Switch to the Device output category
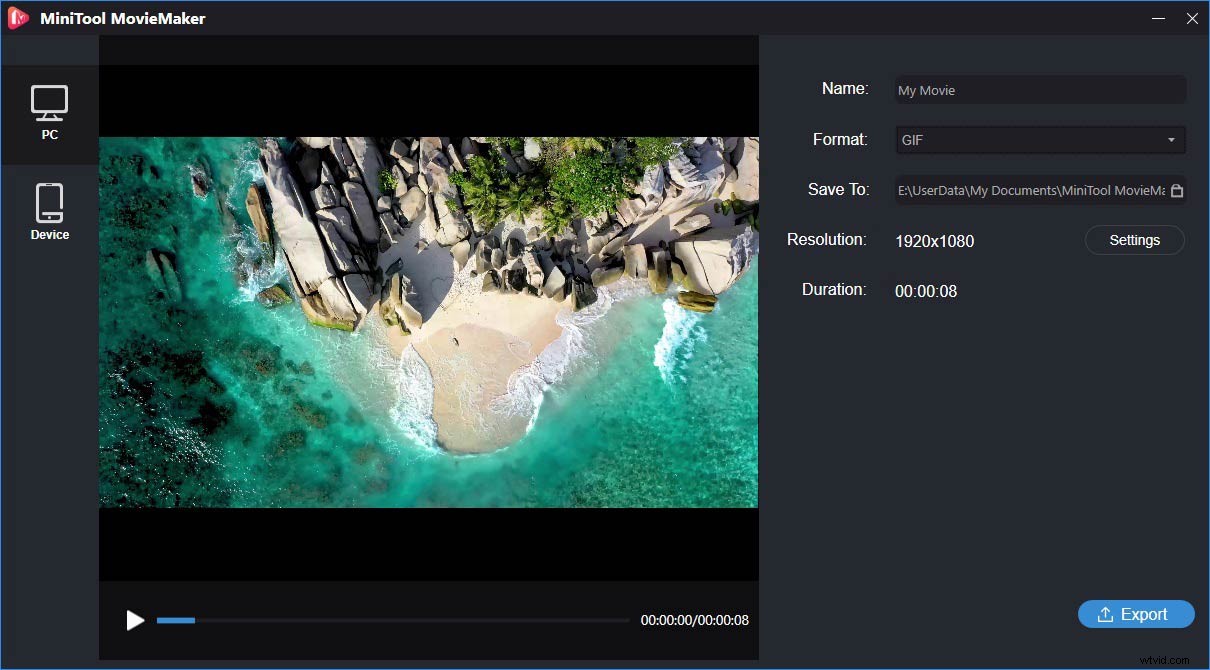 click(x=50, y=210)
